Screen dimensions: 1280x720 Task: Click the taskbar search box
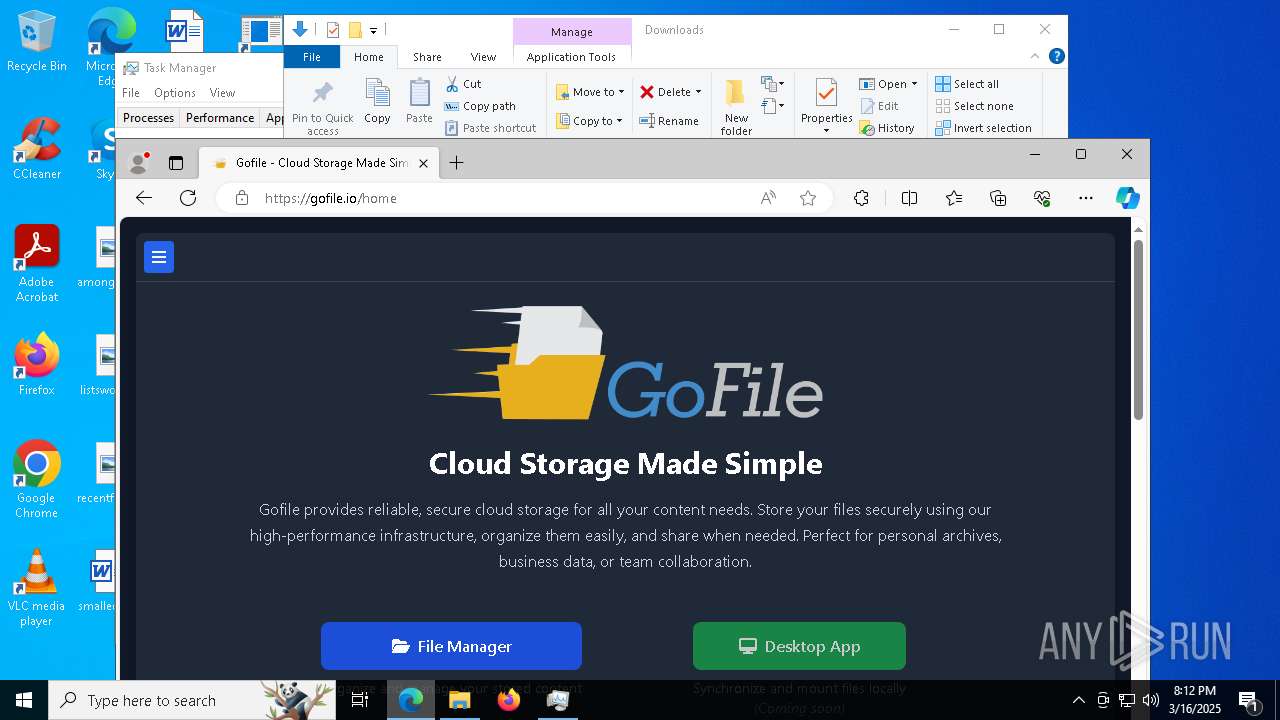(x=192, y=700)
